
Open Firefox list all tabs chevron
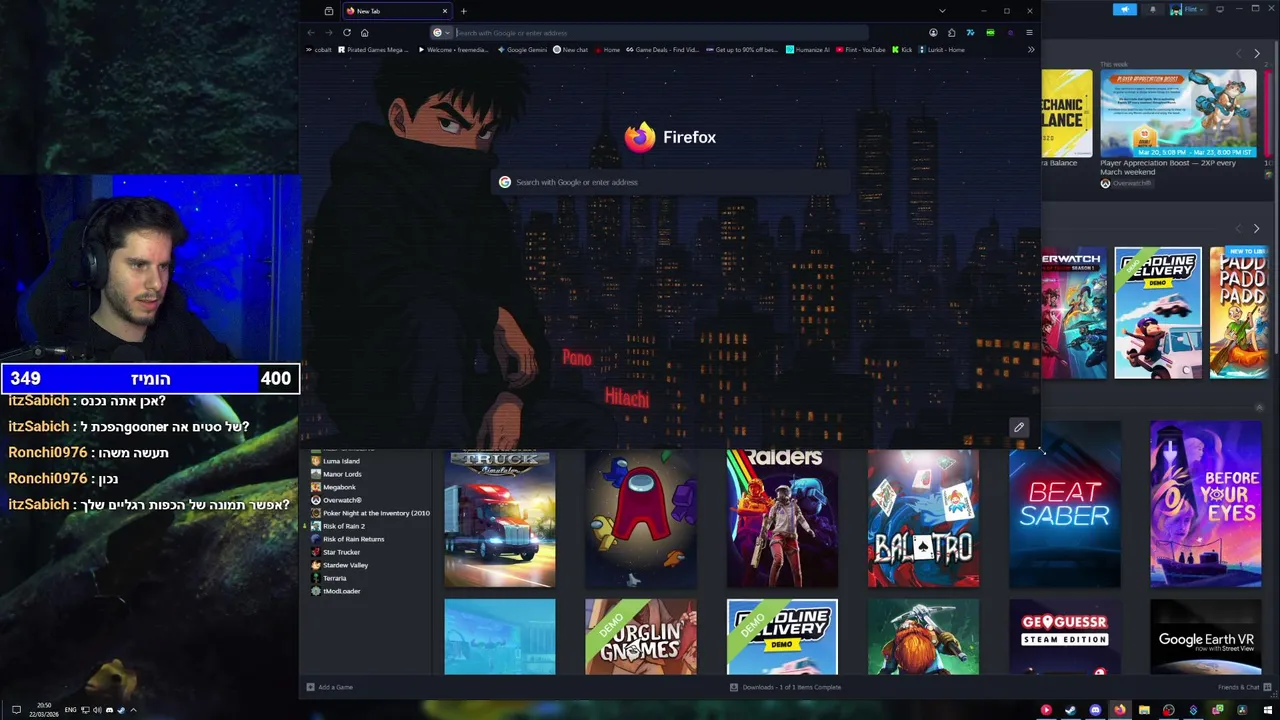pos(941,11)
